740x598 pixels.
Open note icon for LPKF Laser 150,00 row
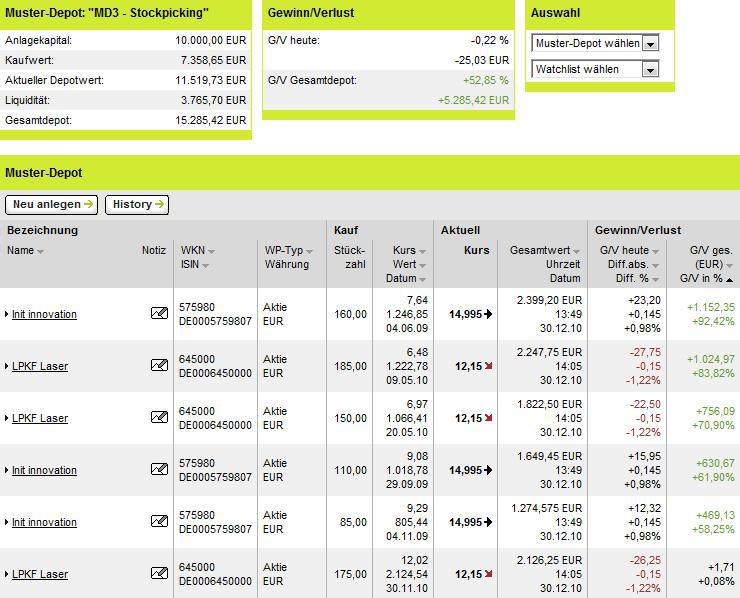coord(159,417)
